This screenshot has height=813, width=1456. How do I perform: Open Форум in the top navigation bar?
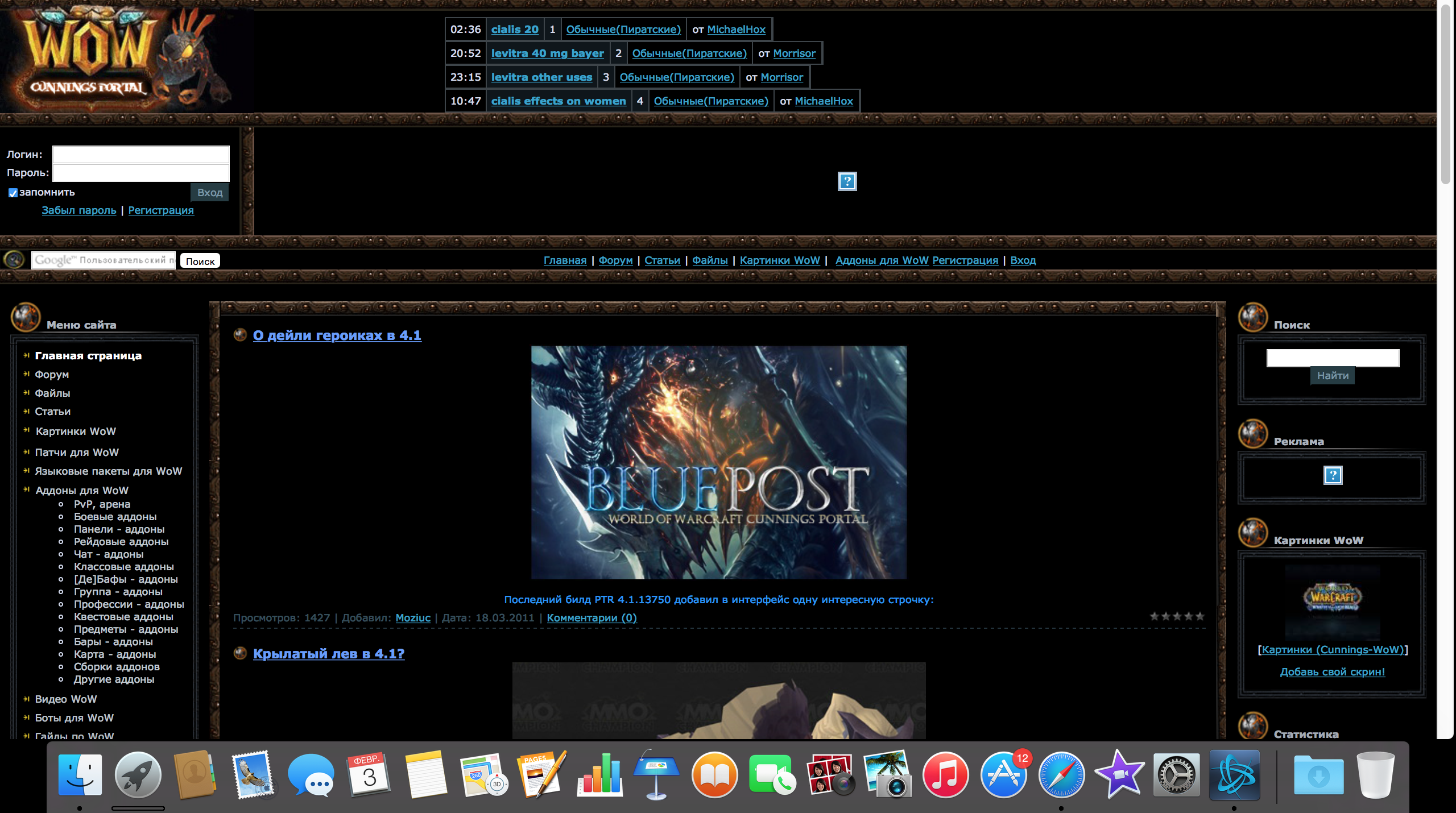tap(615, 260)
